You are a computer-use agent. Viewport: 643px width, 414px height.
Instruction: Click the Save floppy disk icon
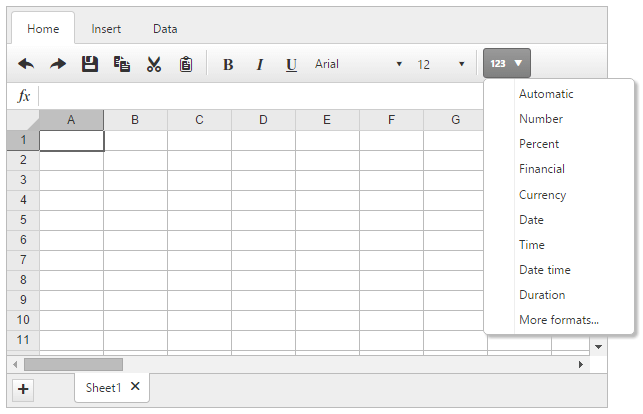(x=90, y=64)
